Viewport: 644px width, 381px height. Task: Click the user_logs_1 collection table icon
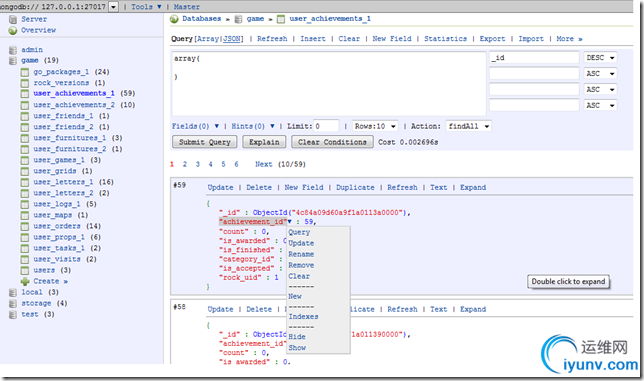tap(25, 204)
